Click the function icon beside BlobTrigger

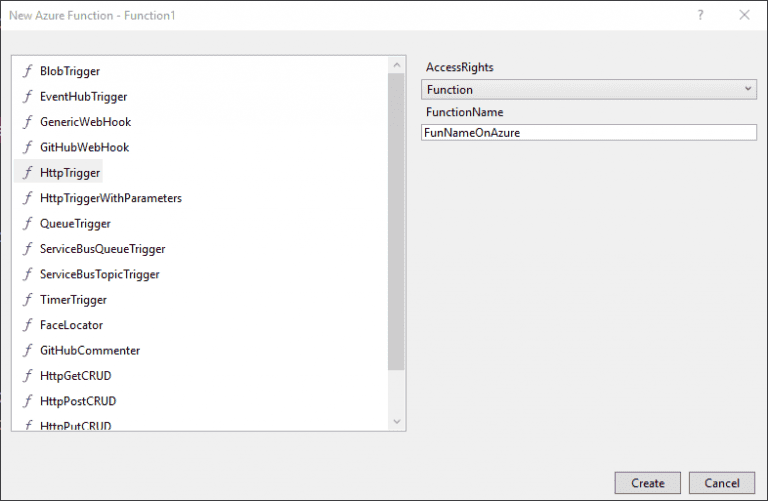(28, 71)
